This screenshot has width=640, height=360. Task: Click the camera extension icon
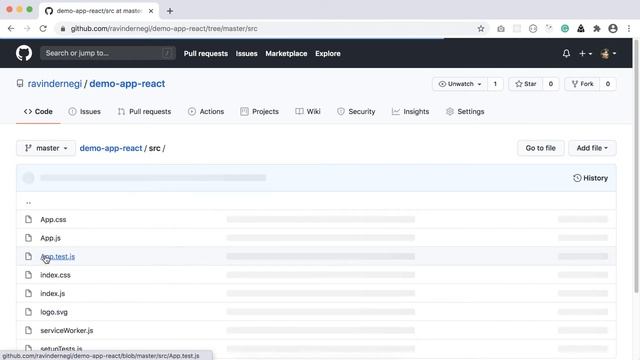pyautogui.click(x=501, y=29)
